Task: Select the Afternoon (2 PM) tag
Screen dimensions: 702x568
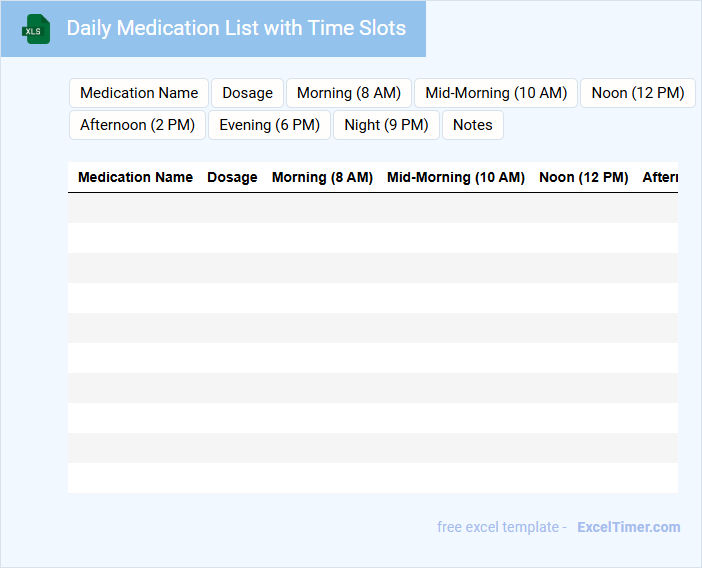Action: pyautogui.click(x=138, y=125)
